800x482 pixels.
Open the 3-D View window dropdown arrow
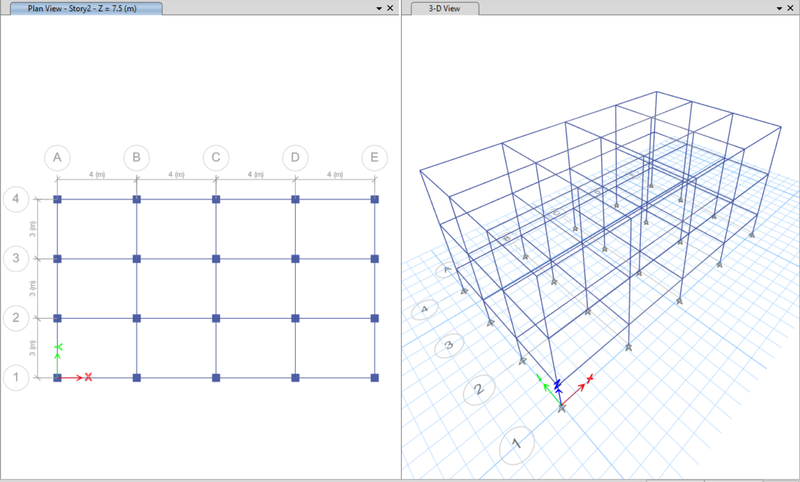779,8
